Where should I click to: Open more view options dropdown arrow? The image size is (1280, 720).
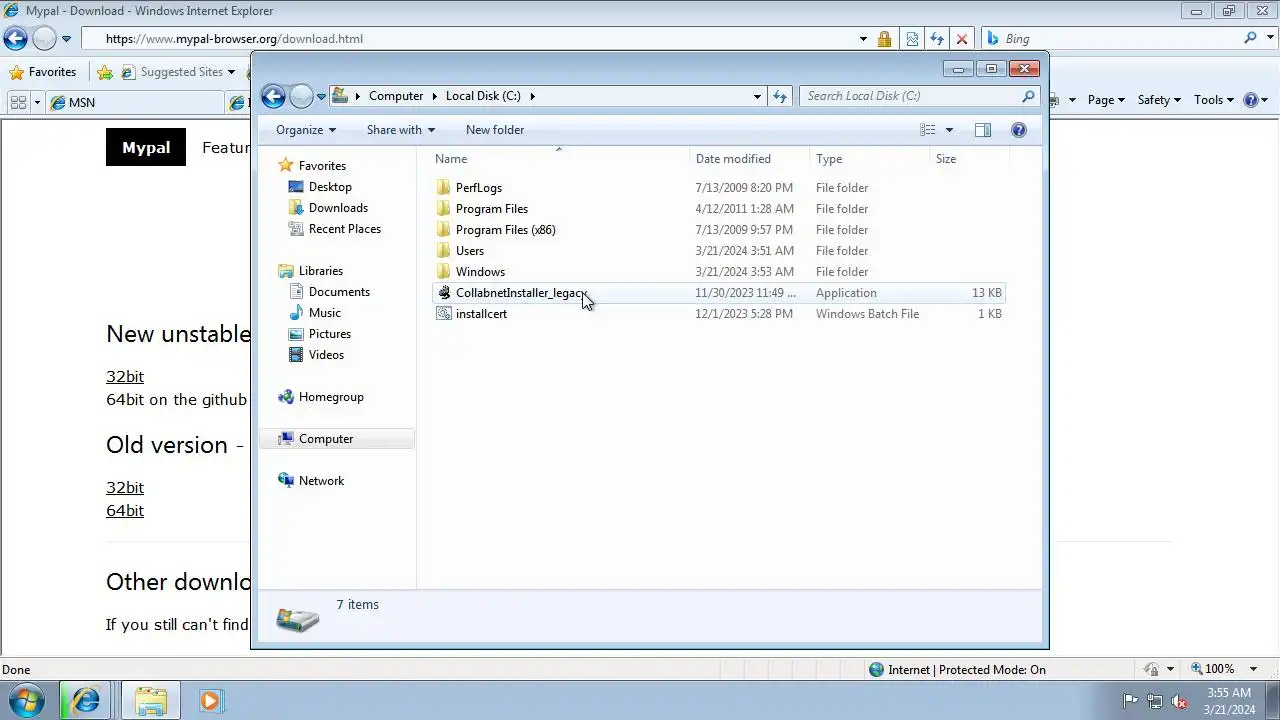point(949,130)
